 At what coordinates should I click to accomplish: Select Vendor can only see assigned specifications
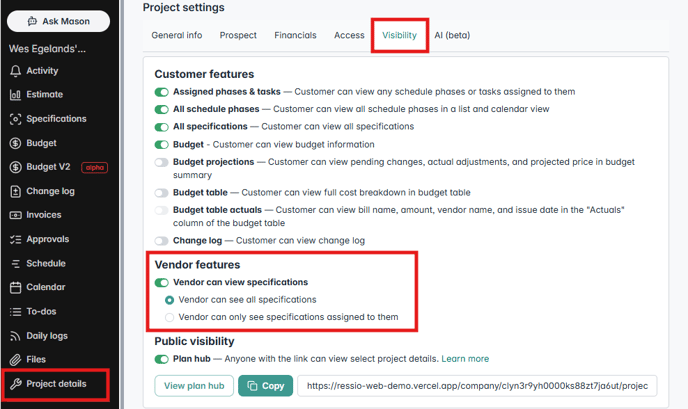pyautogui.click(x=169, y=317)
